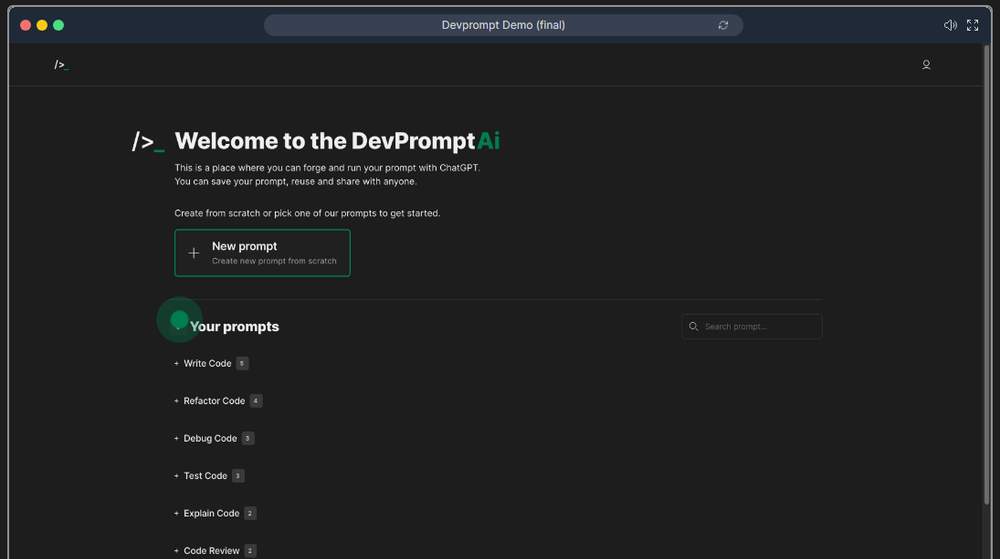Click the DevPrompt logo in the top navigation
This screenshot has width=1000, height=559.
click(x=61, y=64)
